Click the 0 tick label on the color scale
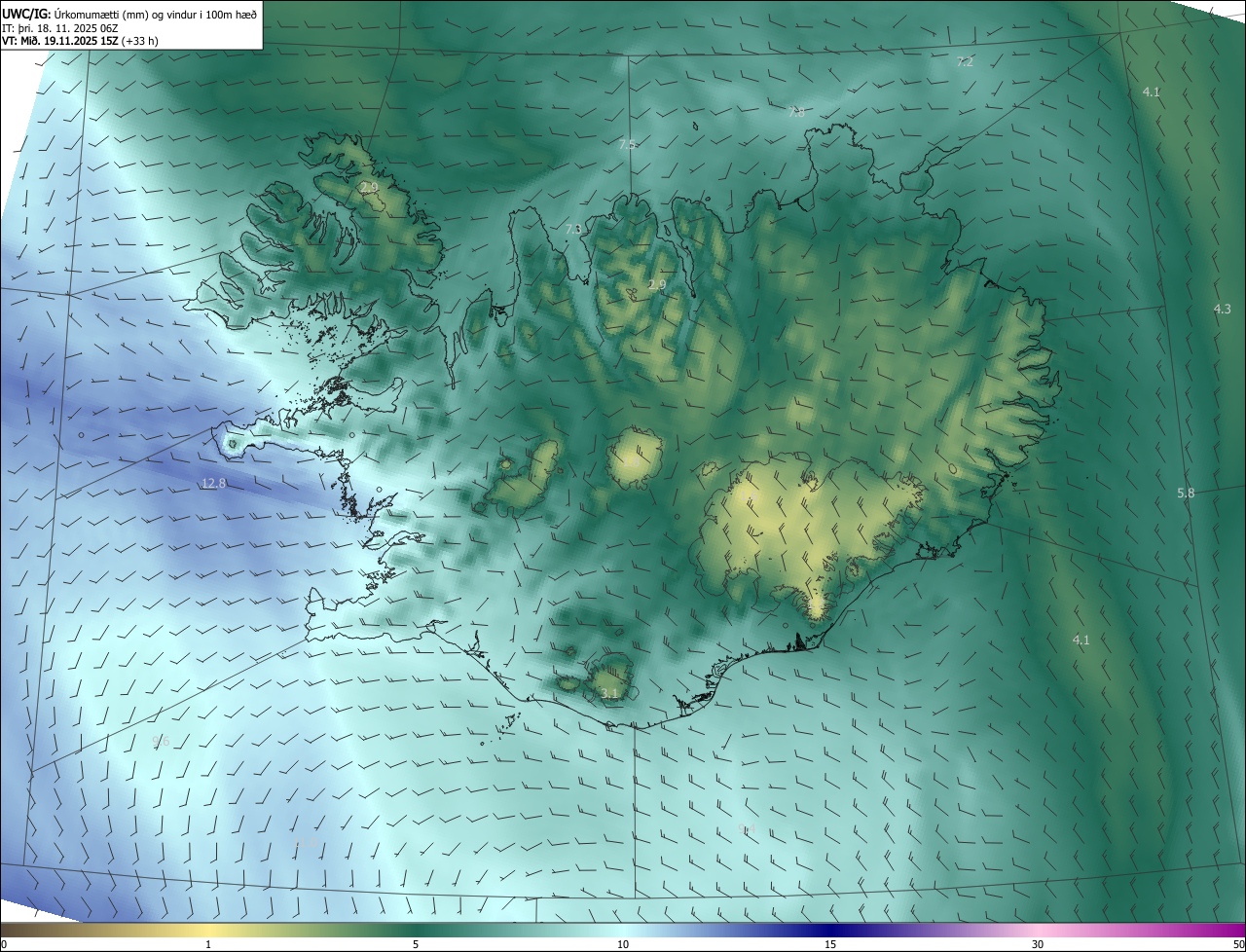The width and height of the screenshot is (1246, 952). pyautogui.click(x=3, y=944)
